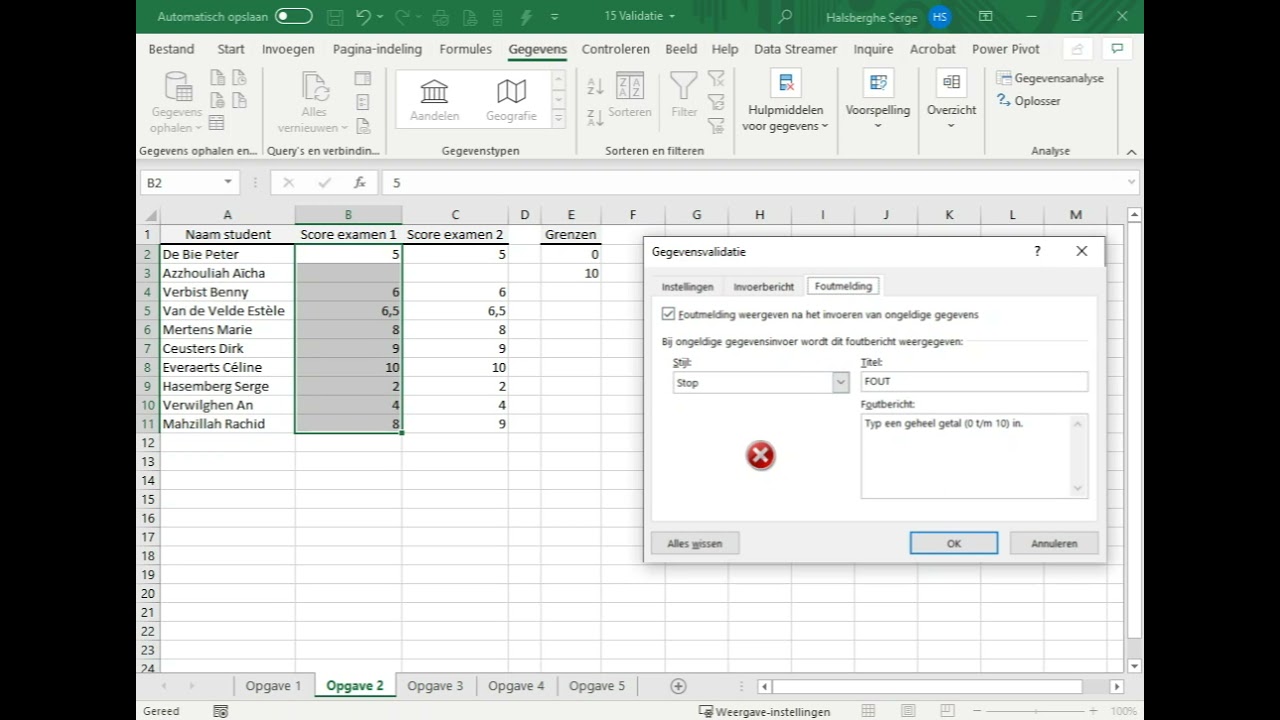Open sheet tab Opgave 1
Screen dimensions: 1280x720
coord(273,686)
